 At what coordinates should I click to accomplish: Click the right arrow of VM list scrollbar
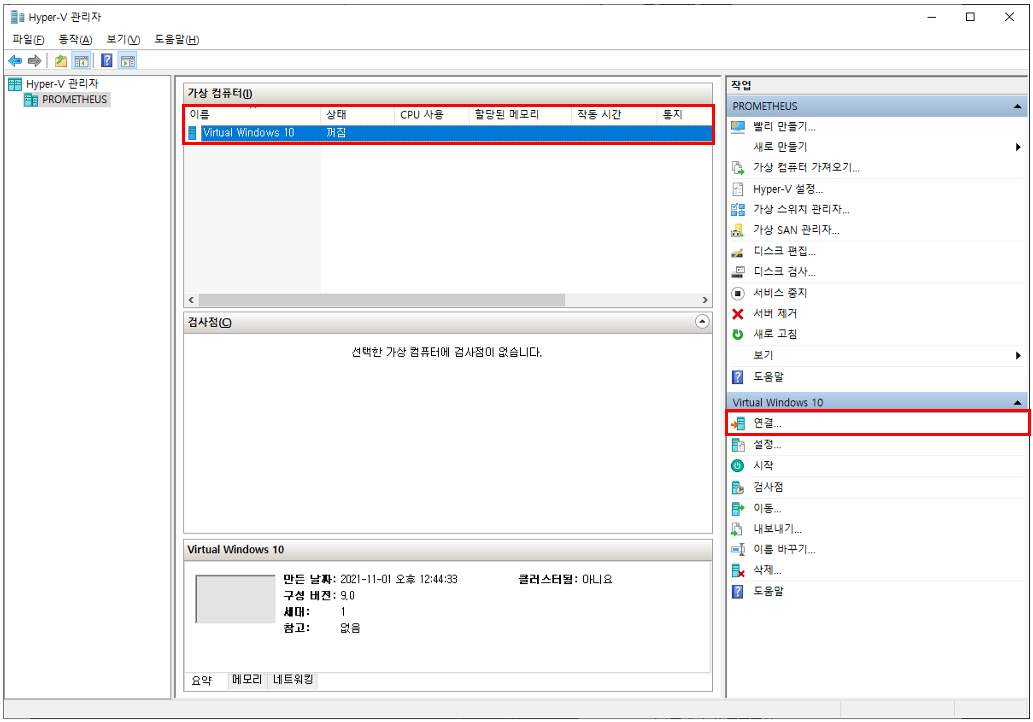click(705, 300)
